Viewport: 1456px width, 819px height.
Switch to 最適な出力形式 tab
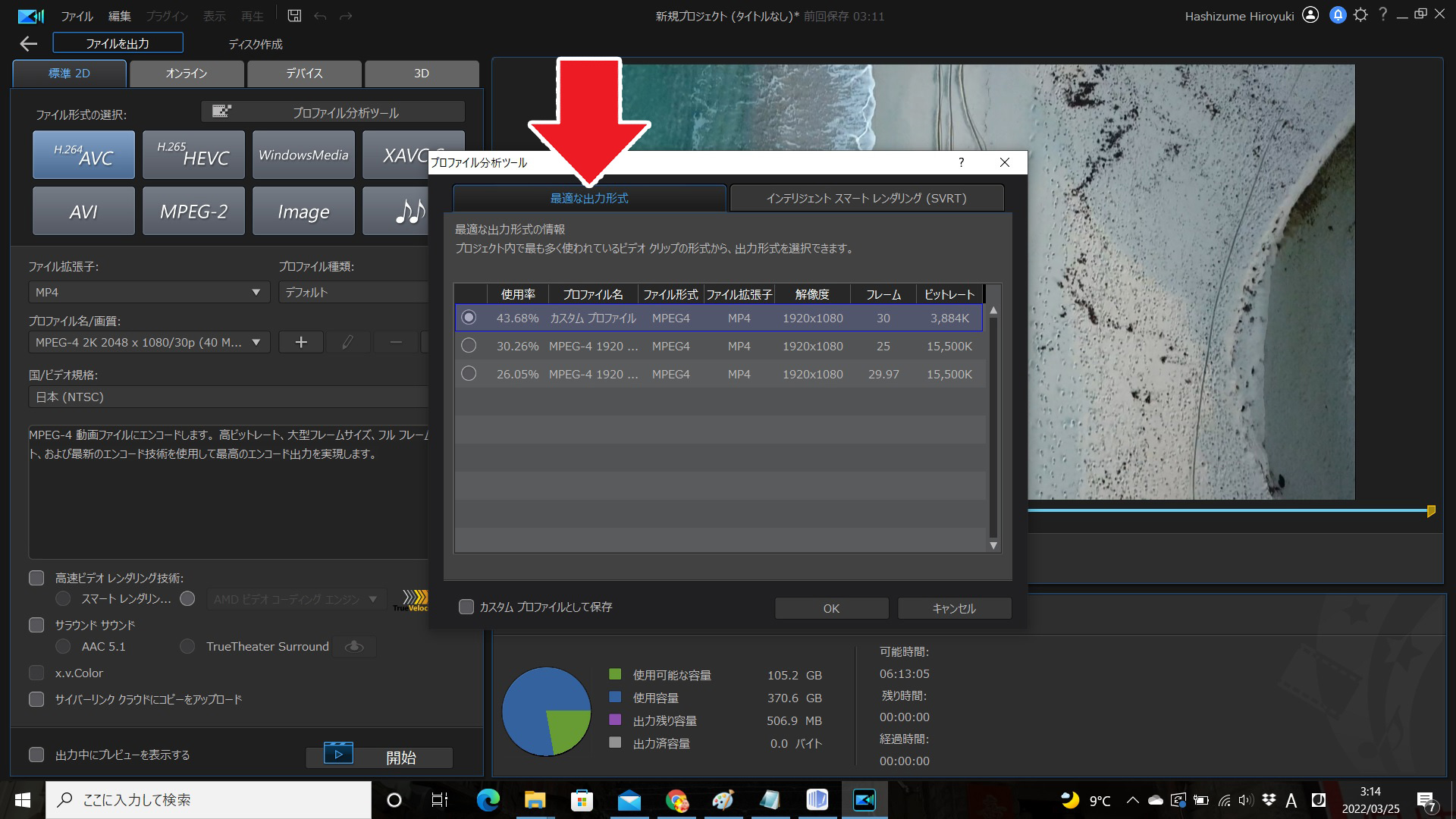[x=590, y=198]
